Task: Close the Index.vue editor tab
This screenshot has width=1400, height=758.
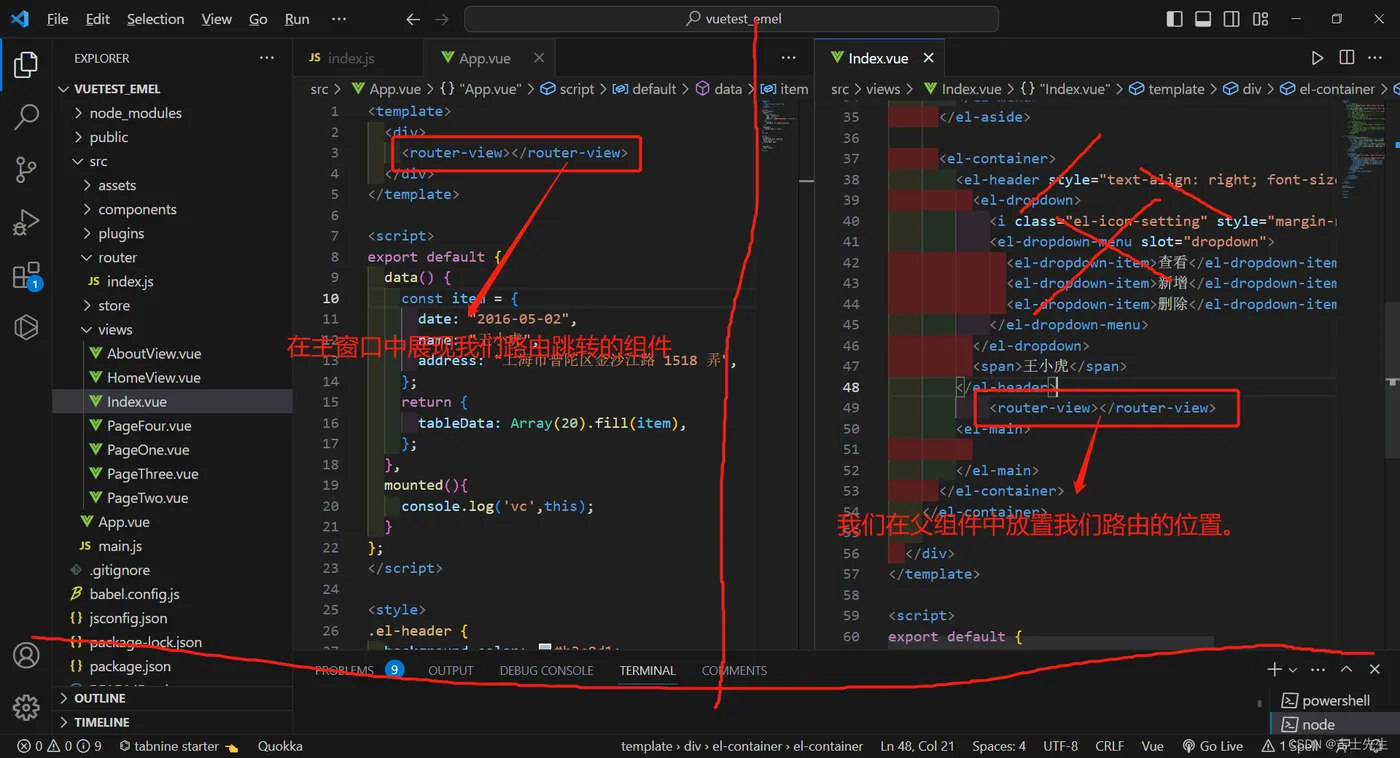Action: (928, 58)
